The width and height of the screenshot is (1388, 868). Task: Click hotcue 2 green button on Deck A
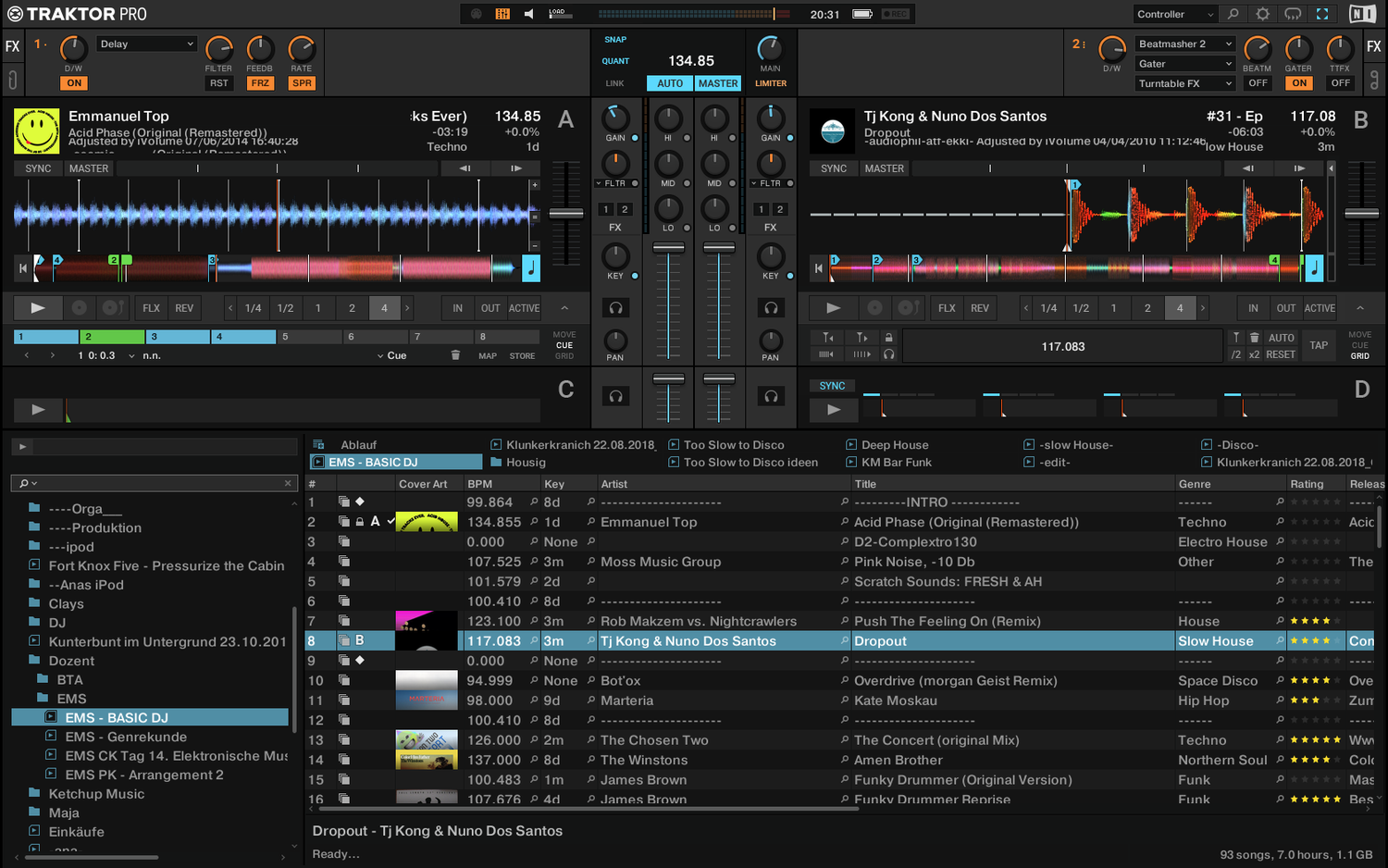click(x=113, y=337)
